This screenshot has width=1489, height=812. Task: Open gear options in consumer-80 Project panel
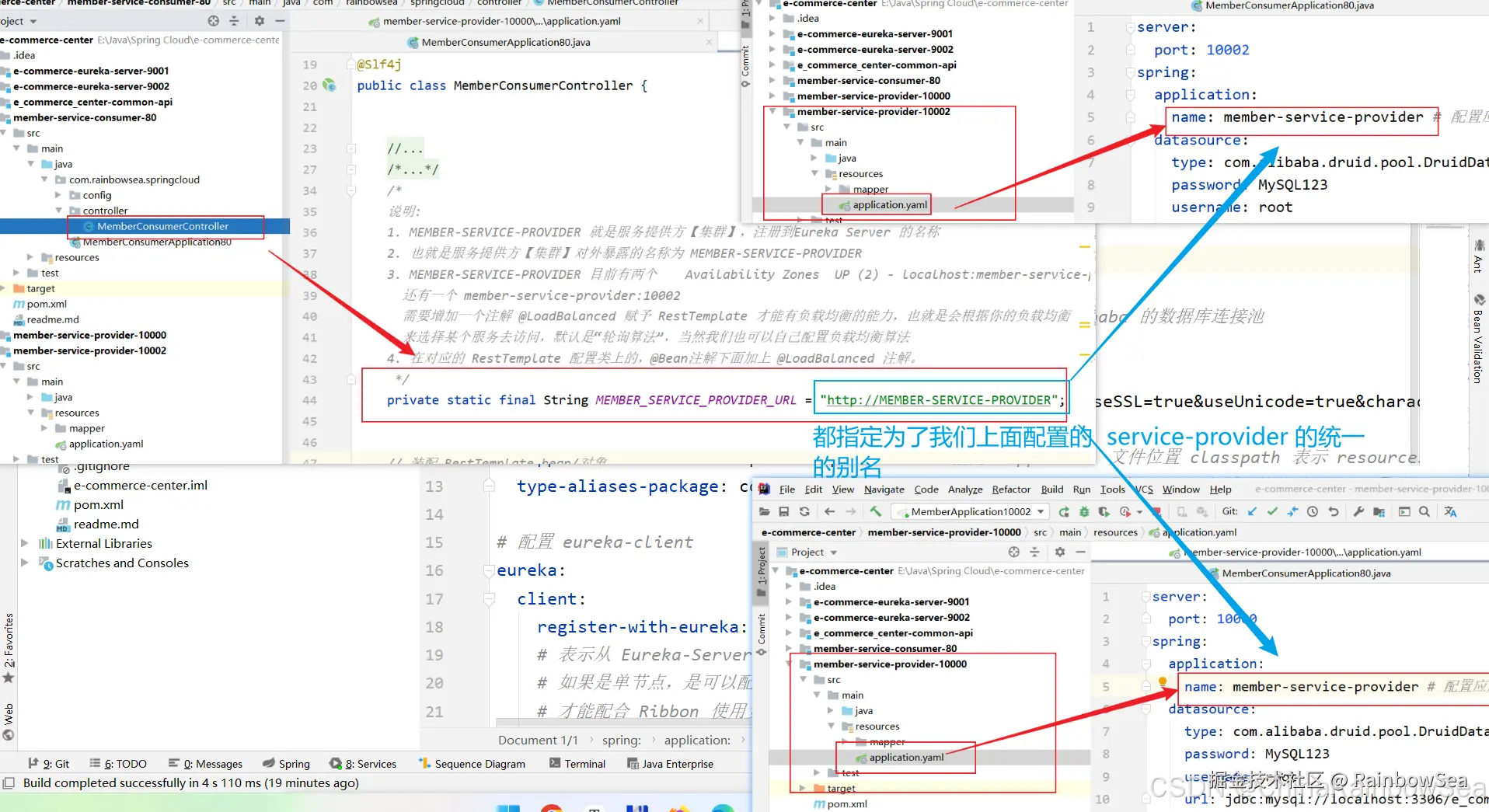click(x=260, y=21)
